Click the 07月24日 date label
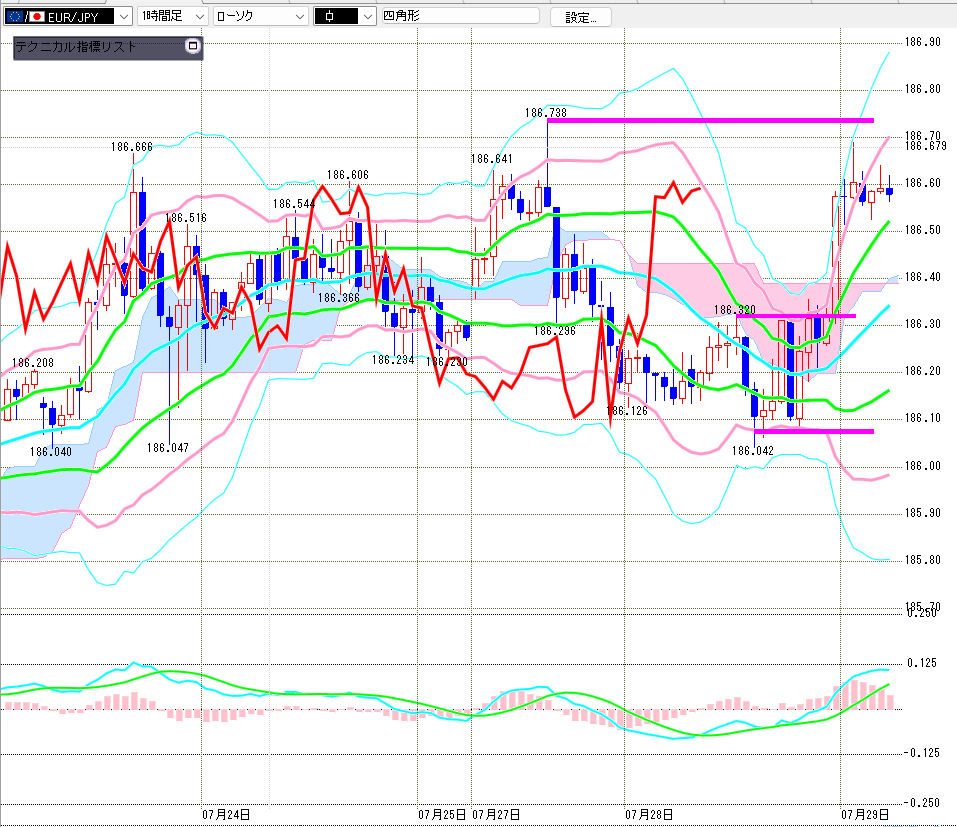This screenshot has height=827, width=957. [x=226, y=815]
